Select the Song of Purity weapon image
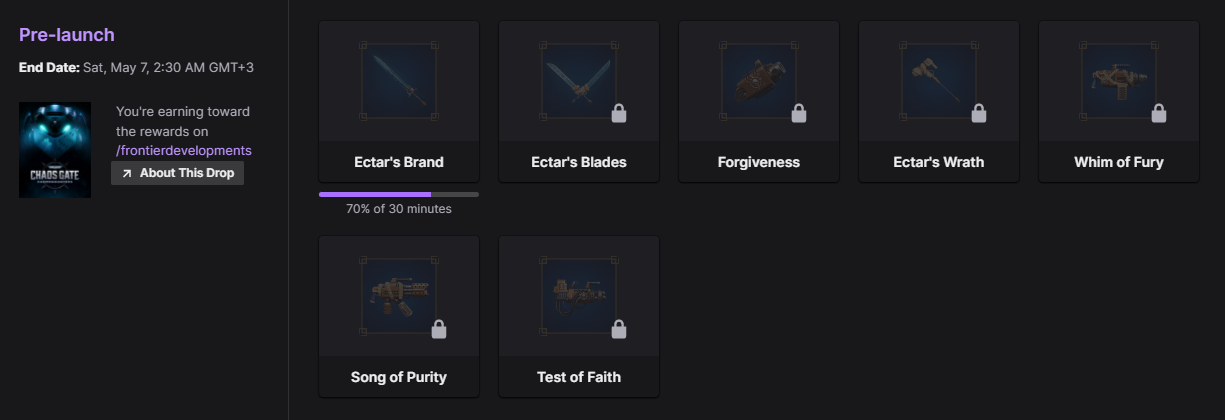Viewport: 1225px width, 420px height. tap(398, 295)
